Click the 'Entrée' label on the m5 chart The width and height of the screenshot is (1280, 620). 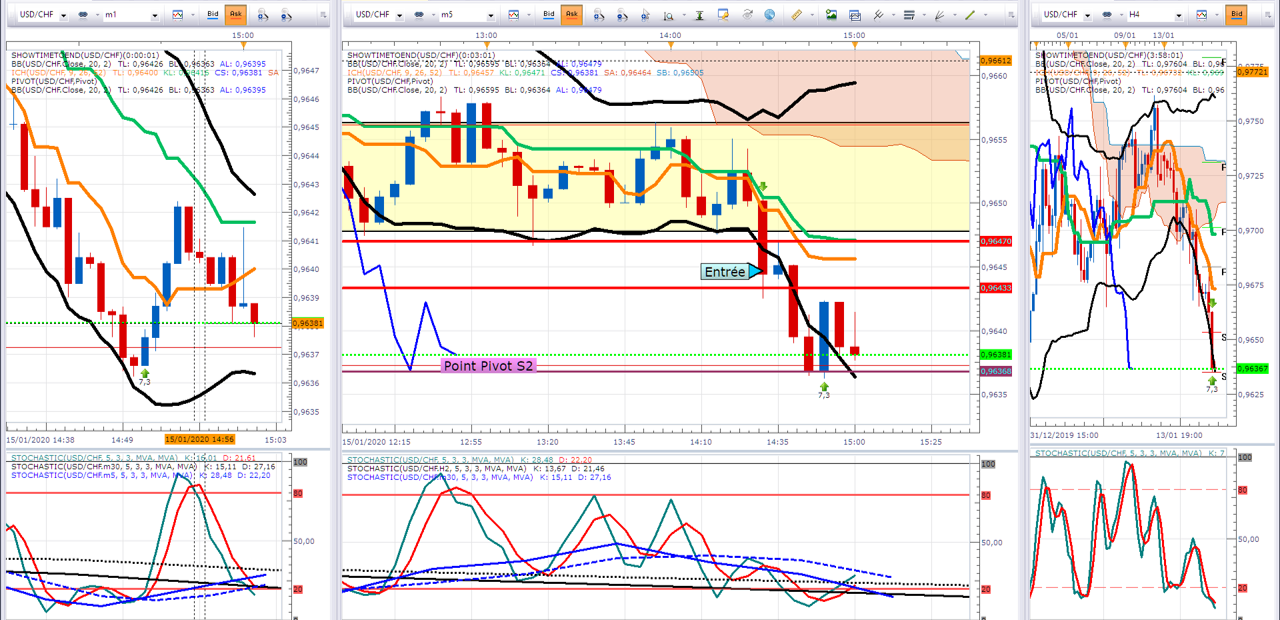tap(727, 271)
